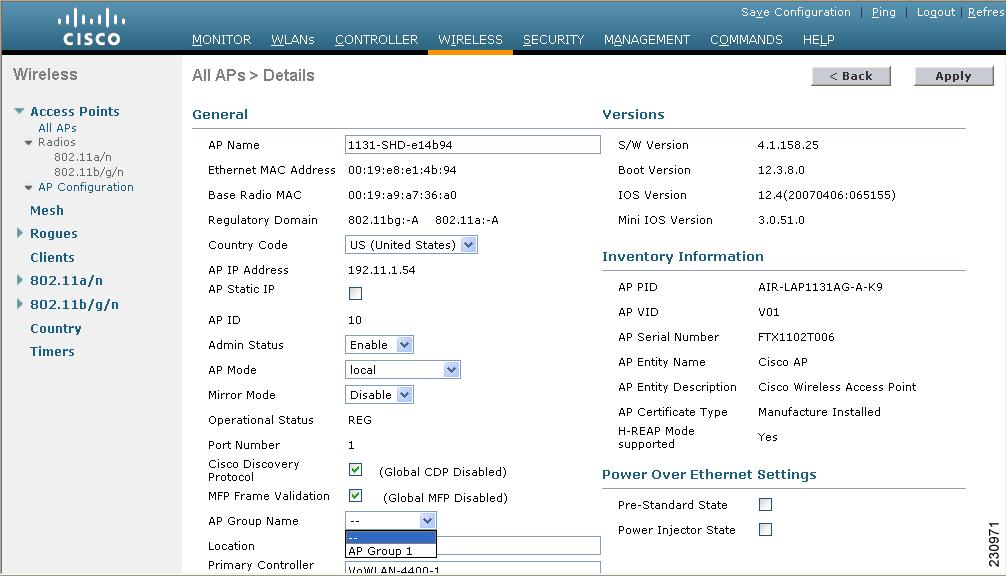Collapse the Access Points tree
The height and width of the screenshot is (576, 1006).
17,111
